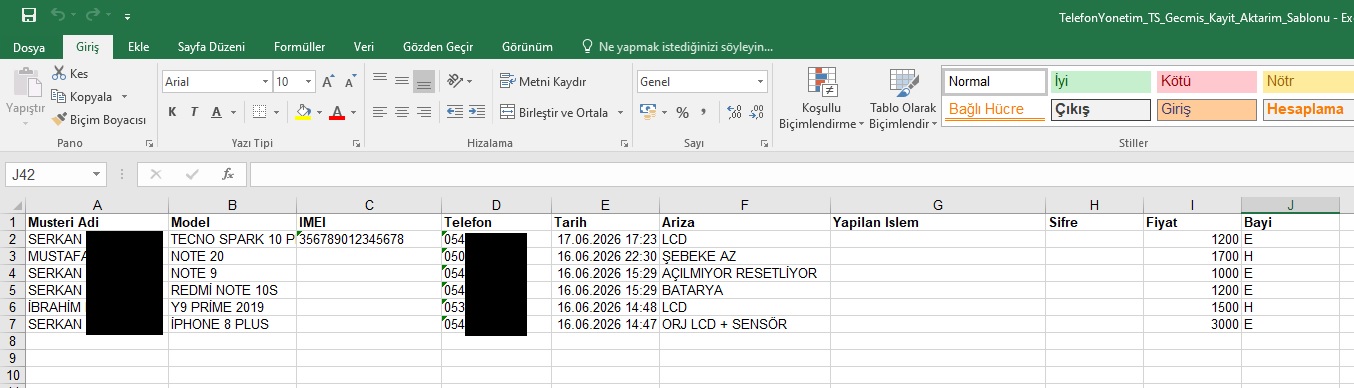Open Yazı Tipi dialog launcher
Image resolution: width=1354 pixels, height=388 pixels.
[x=357, y=144]
